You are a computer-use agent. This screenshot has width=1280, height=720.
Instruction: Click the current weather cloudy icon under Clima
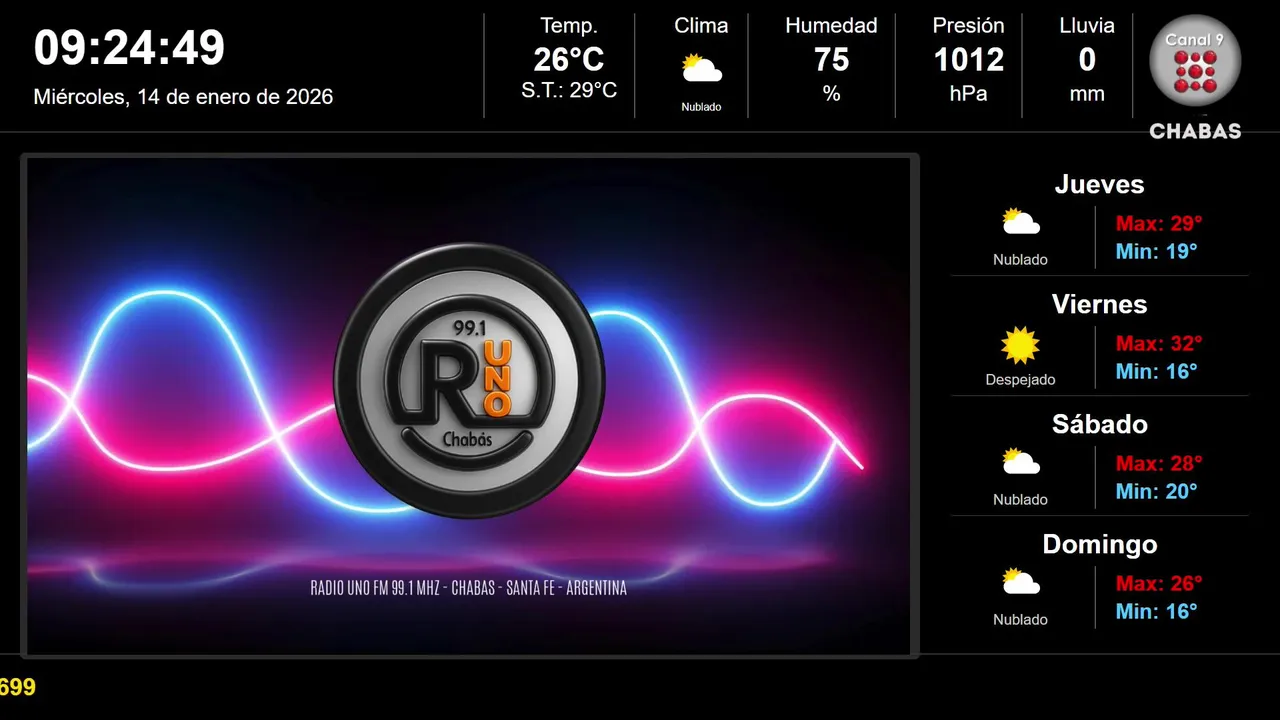(701, 69)
